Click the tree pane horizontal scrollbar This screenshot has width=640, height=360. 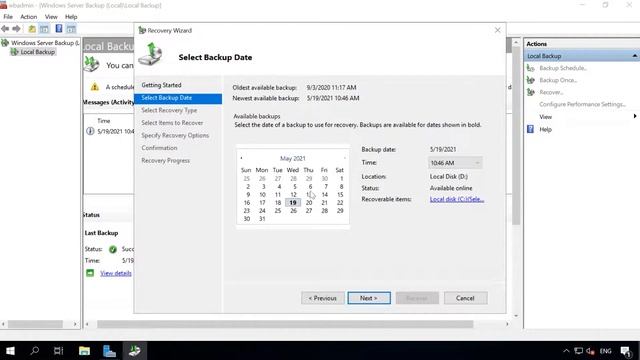[x=36, y=324]
